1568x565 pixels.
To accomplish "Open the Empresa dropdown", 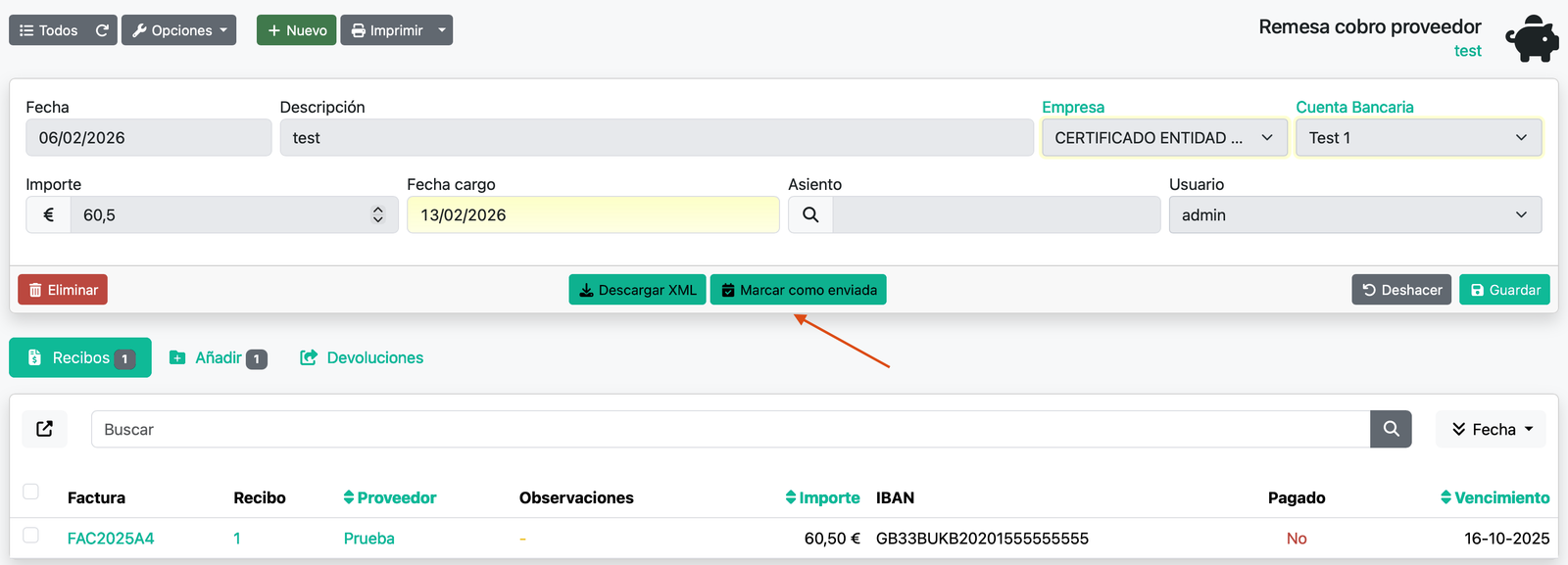I will click(1164, 138).
